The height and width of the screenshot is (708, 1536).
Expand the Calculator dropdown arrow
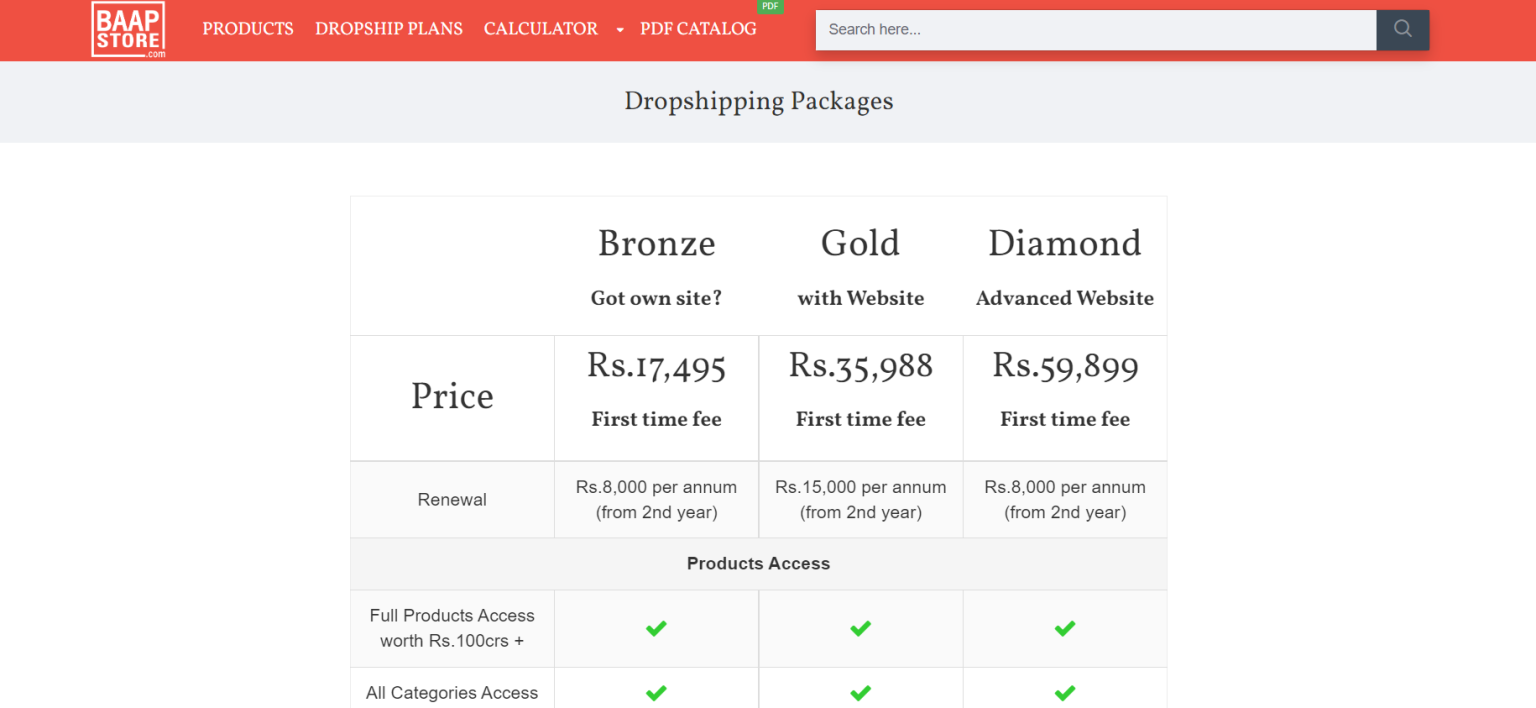(x=619, y=30)
